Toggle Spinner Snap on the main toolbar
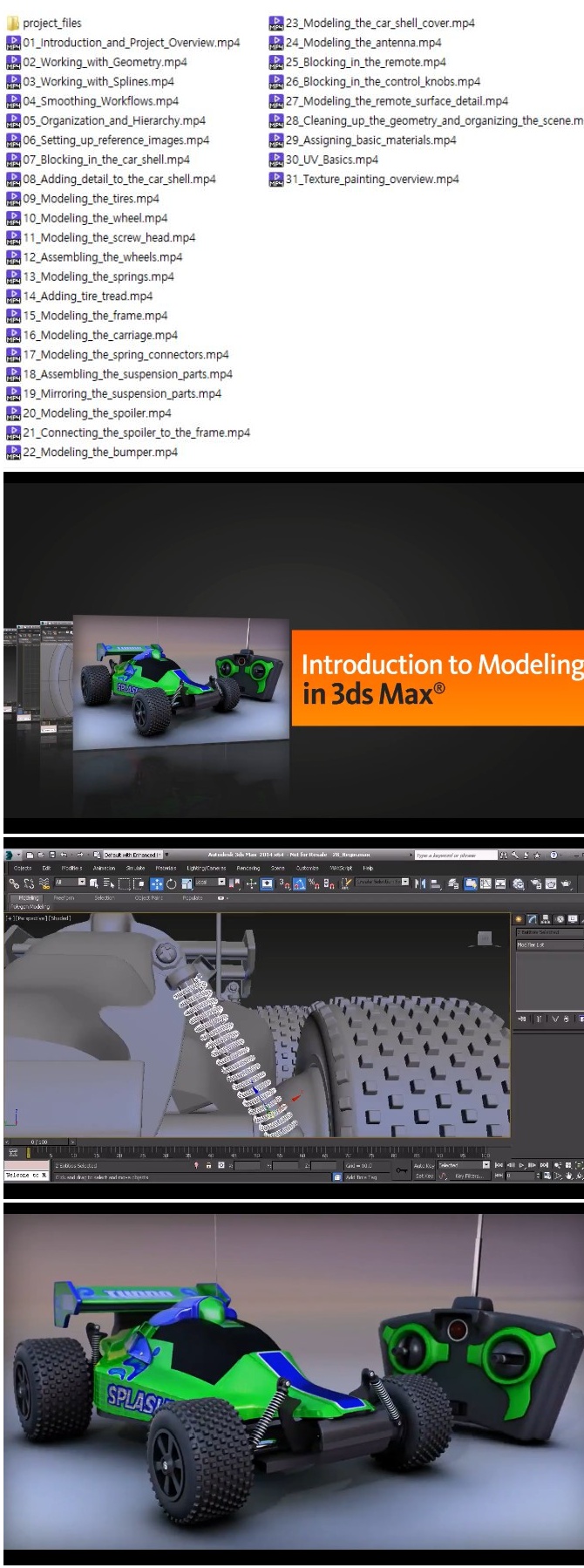 tap(329, 883)
